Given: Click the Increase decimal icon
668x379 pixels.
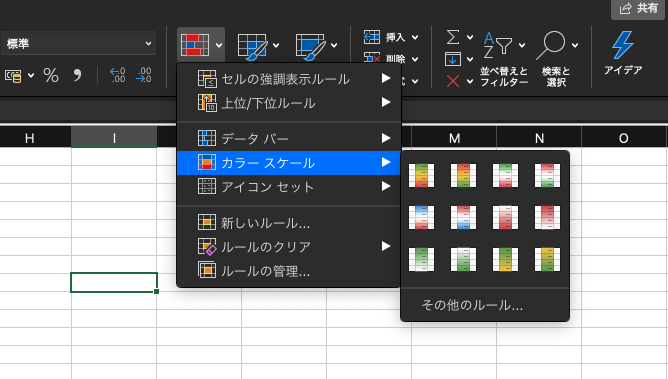Looking at the screenshot, I should (118, 75).
